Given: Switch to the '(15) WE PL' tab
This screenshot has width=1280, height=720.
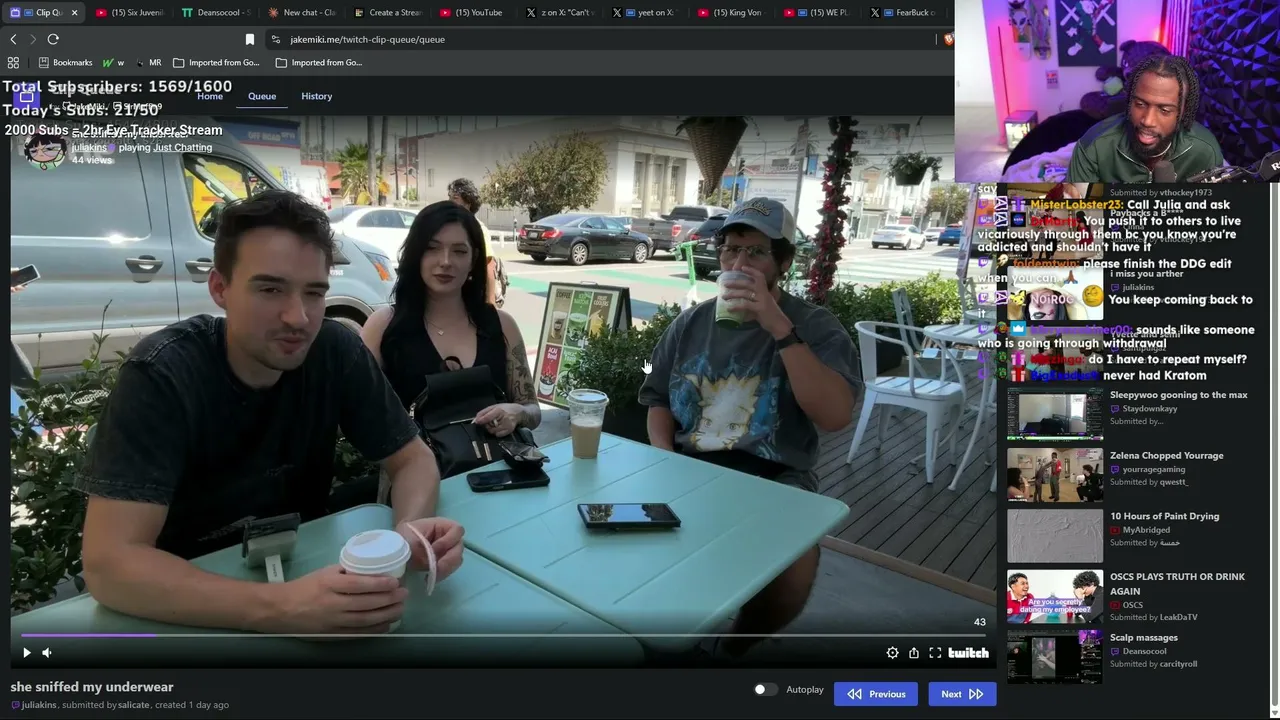Looking at the screenshot, I should pos(818,13).
